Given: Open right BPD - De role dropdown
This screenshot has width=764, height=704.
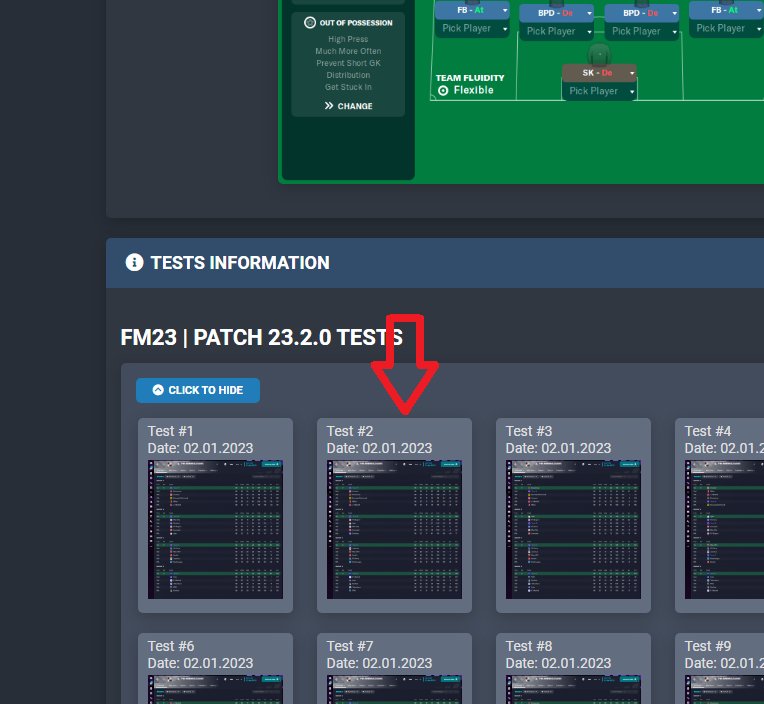Looking at the screenshot, I should (x=642, y=13).
